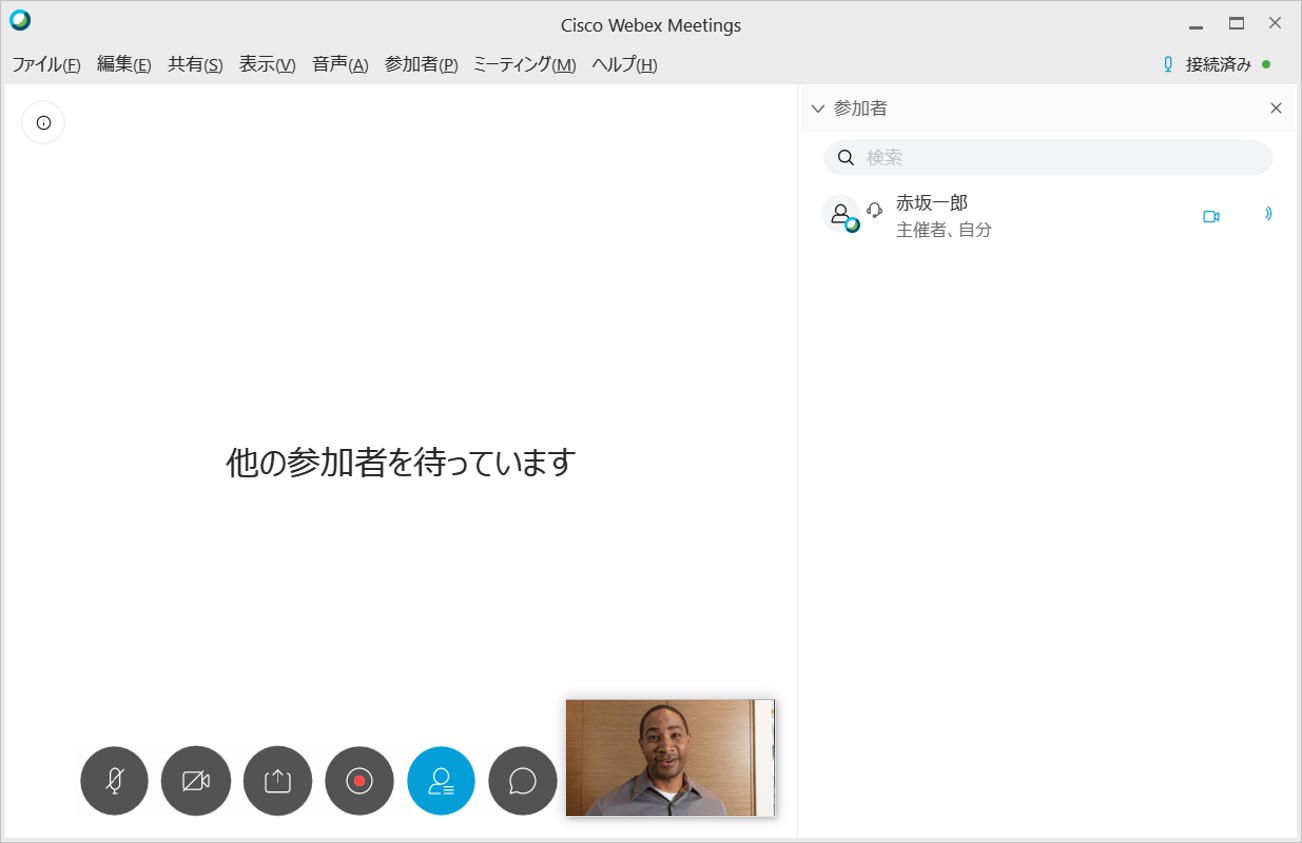Click the self-view video thumbnail
1302x843 pixels.
click(670, 757)
